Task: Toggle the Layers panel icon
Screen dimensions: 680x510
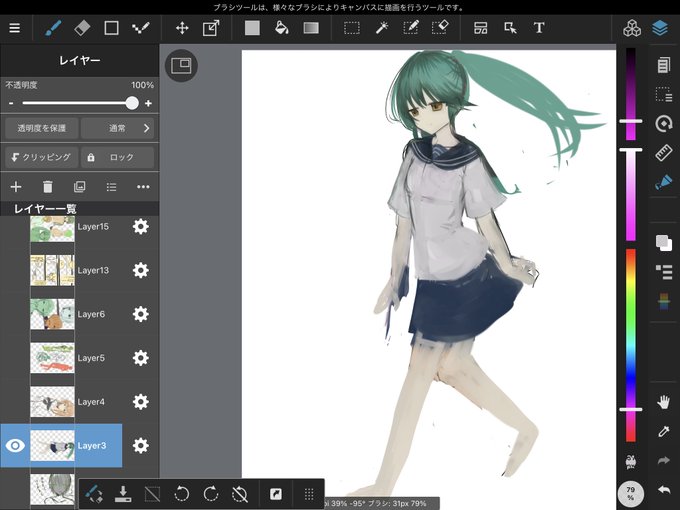Action: (x=660, y=29)
